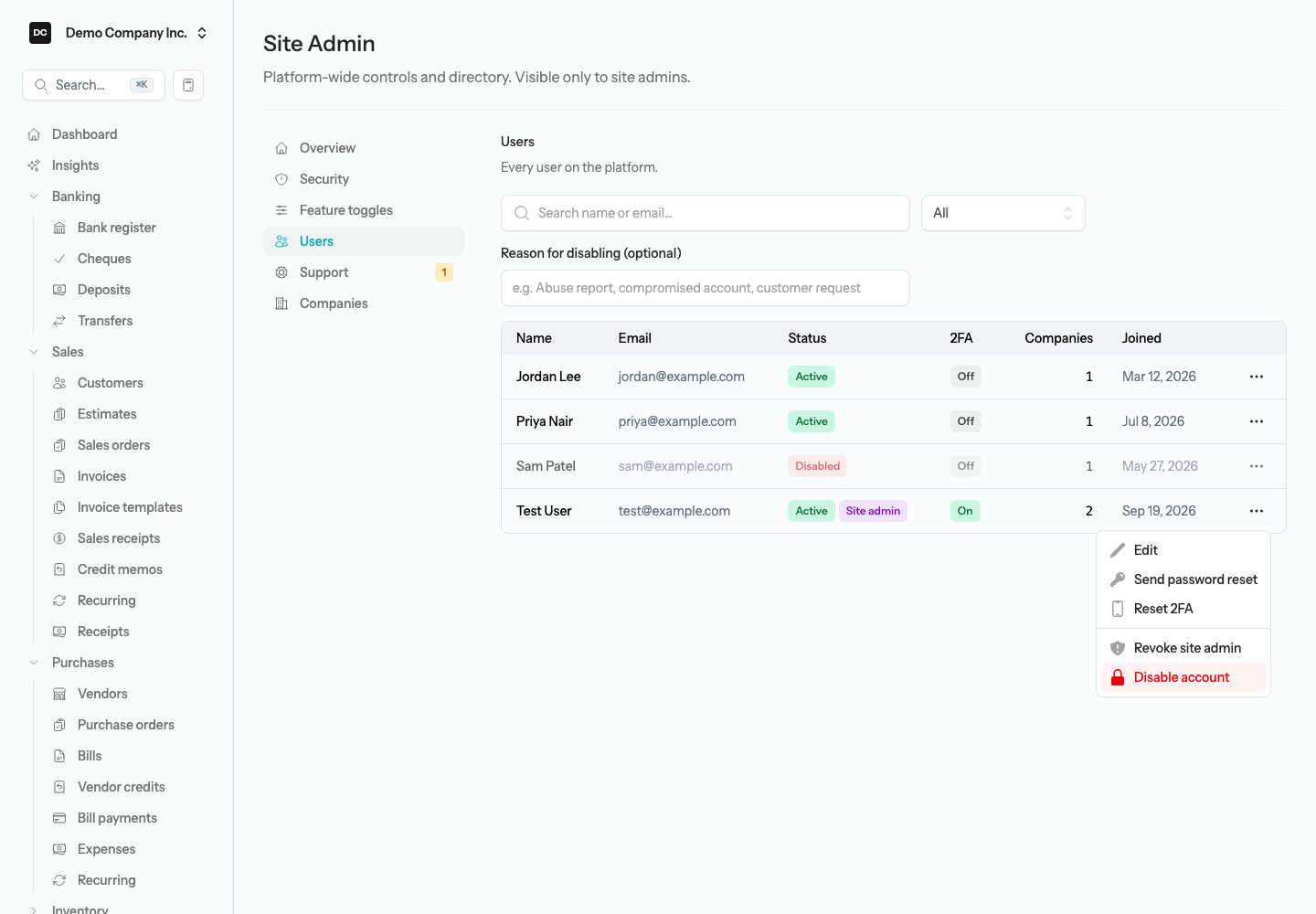The width and height of the screenshot is (1316, 914).
Task: Click the Site admin badge on Test User
Action: coord(873,511)
